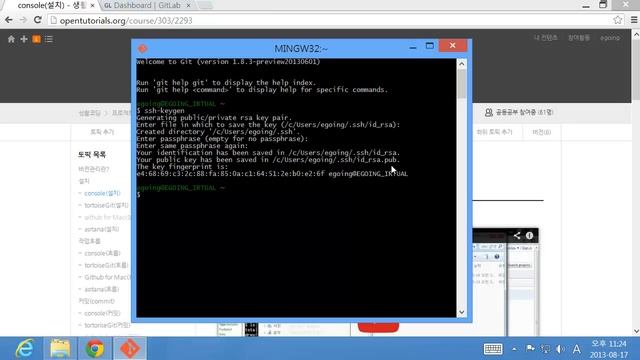Click the 공동공부 참여중 participants link
Image resolution: width=640 pixels, height=360 pixels.
(519, 112)
